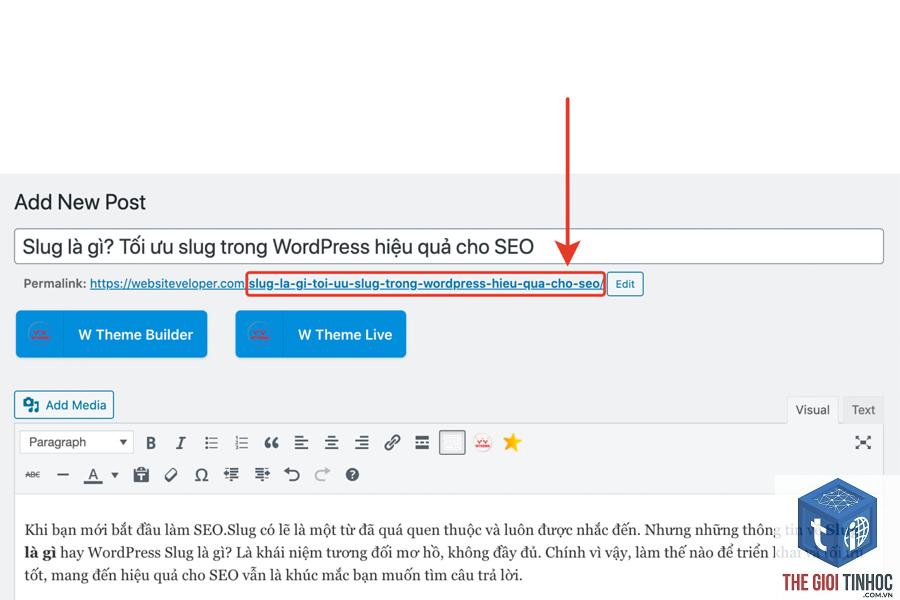Insert Read More tag
Image resolution: width=900 pixels, height=600 pixels.
pyautogui.click(x=422, y=443)
